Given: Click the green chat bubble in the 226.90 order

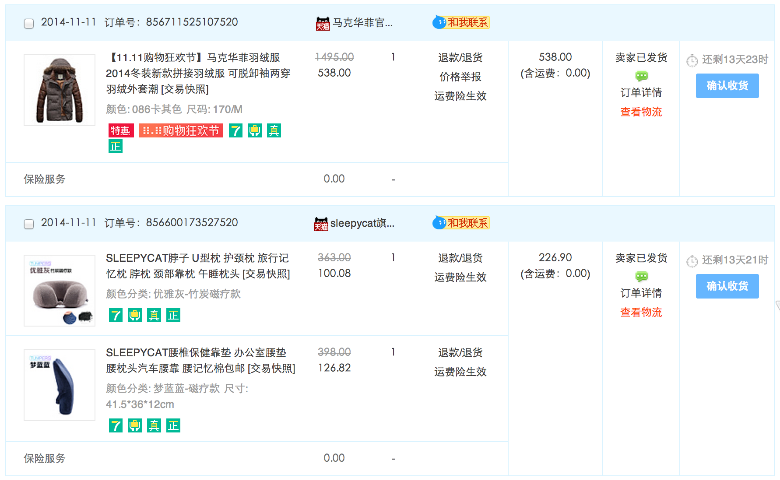Looking at the screenshot, I should (x=641, y=277).
